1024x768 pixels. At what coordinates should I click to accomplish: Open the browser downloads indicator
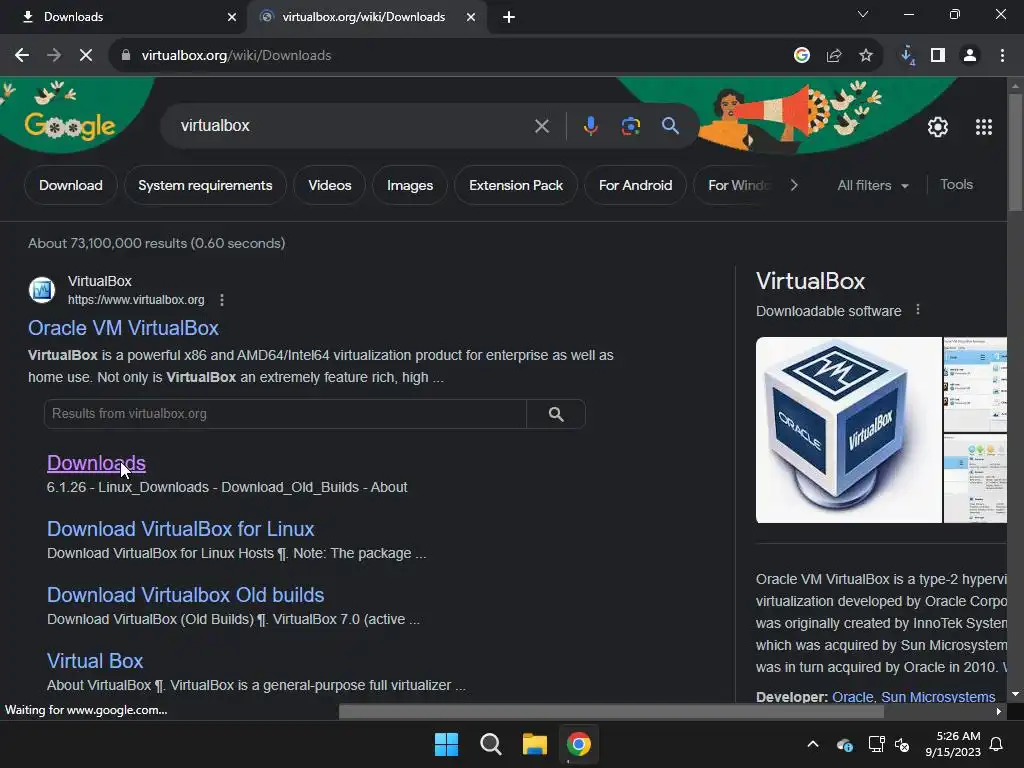[907, 56]
